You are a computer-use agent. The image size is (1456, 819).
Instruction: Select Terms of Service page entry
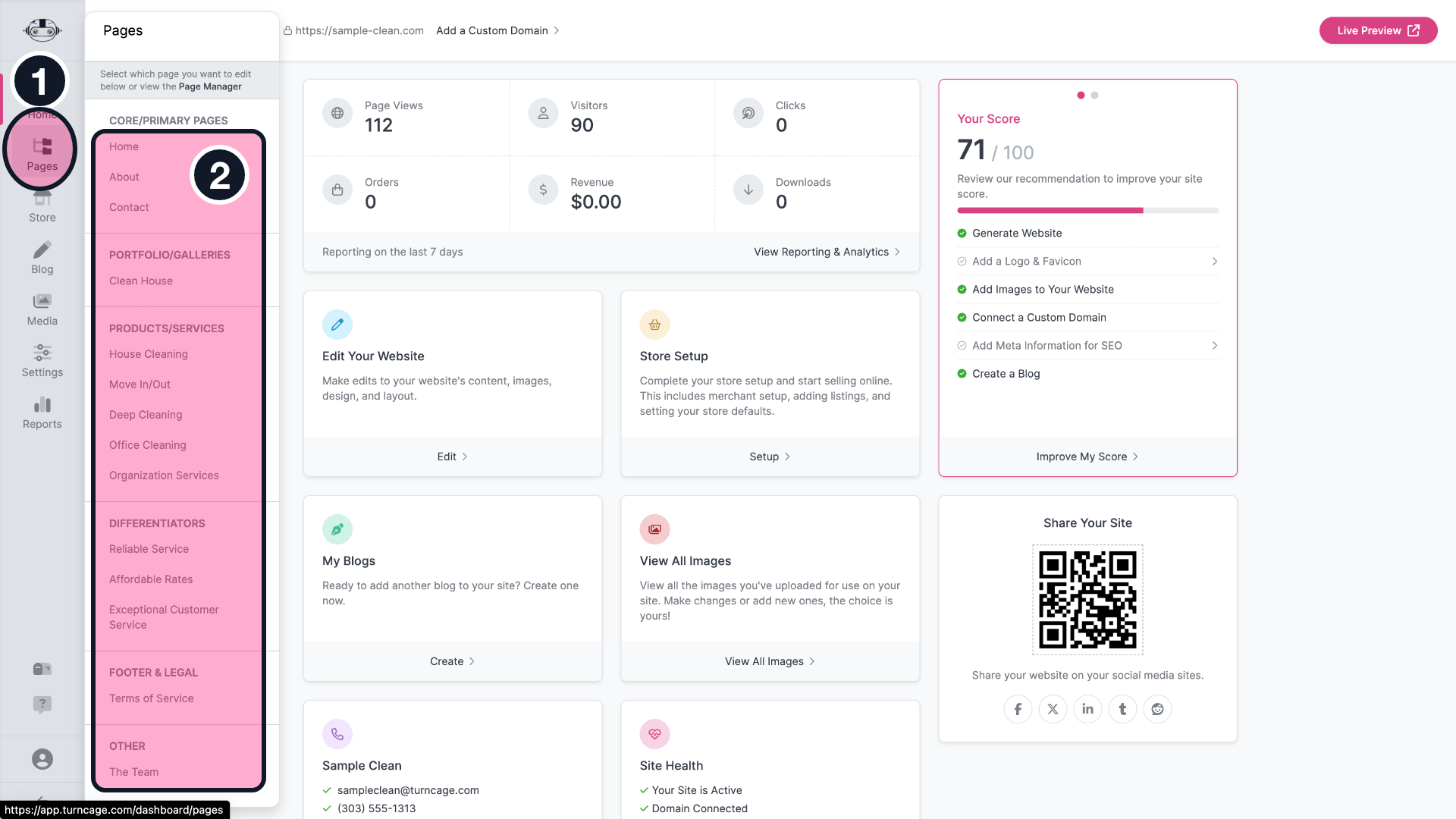coord(151,698)
